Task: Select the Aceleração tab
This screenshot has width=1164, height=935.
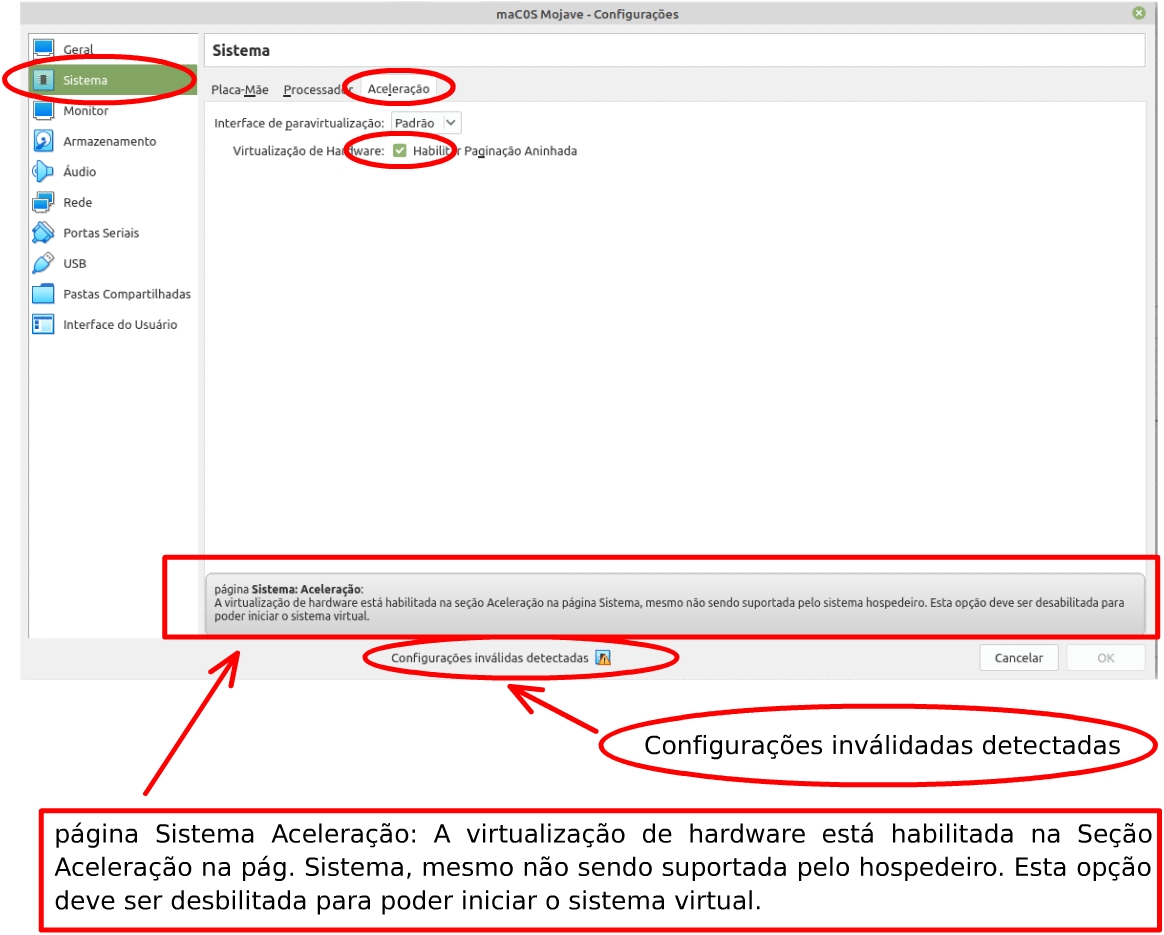Action: click(398, 89)
